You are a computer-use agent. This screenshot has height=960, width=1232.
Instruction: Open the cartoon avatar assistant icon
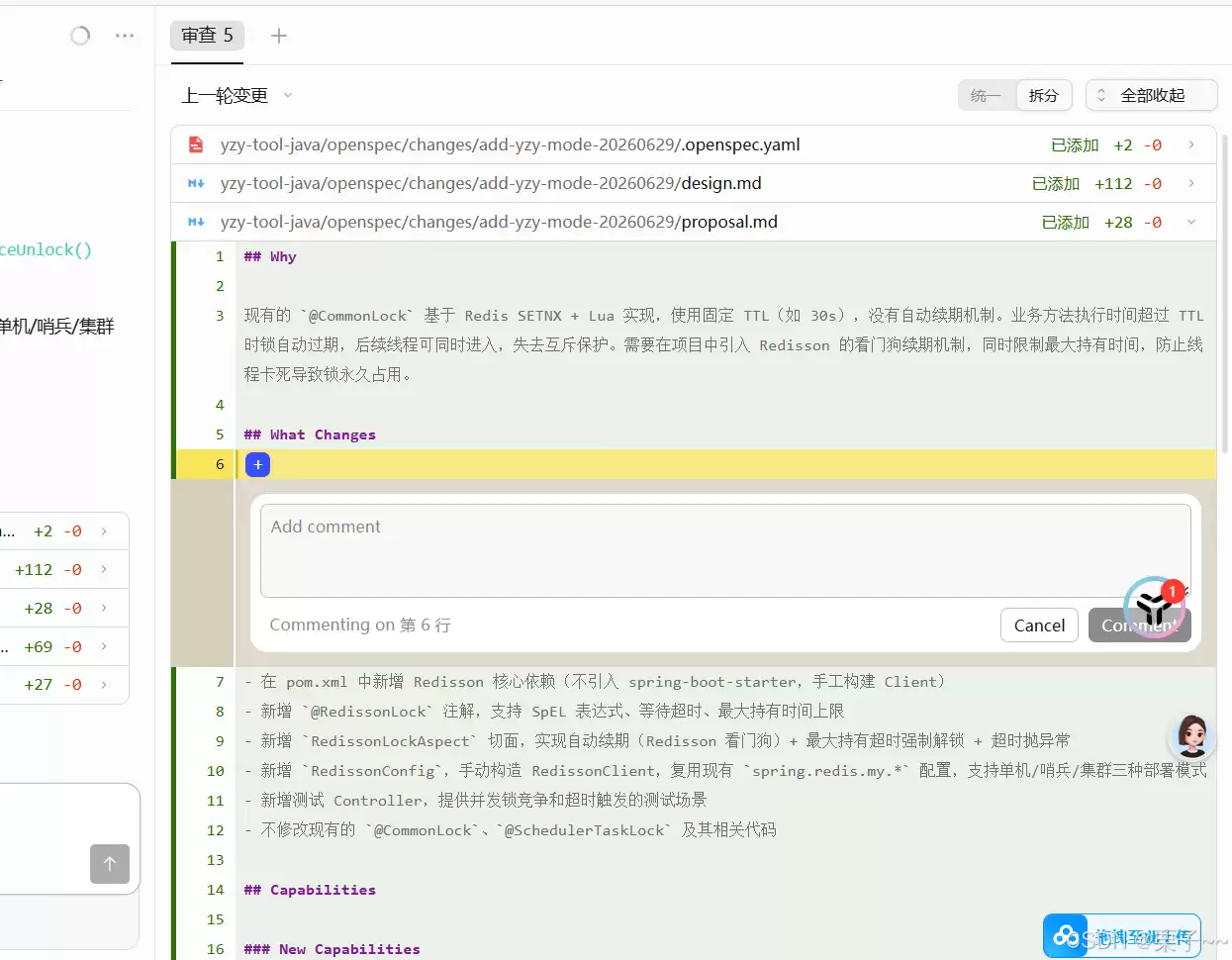coord(1192,737)
